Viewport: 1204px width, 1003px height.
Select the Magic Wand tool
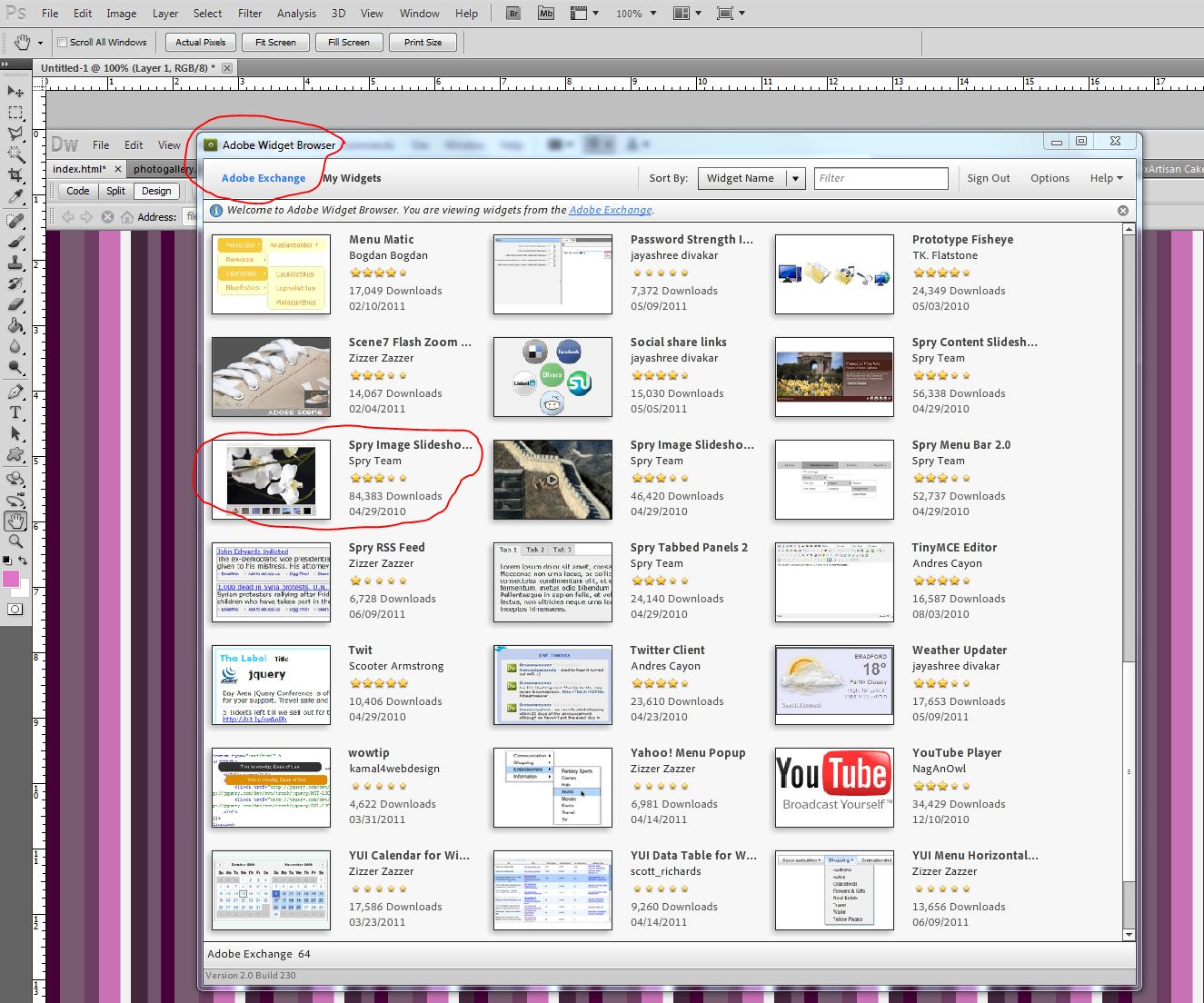[15, 154]
